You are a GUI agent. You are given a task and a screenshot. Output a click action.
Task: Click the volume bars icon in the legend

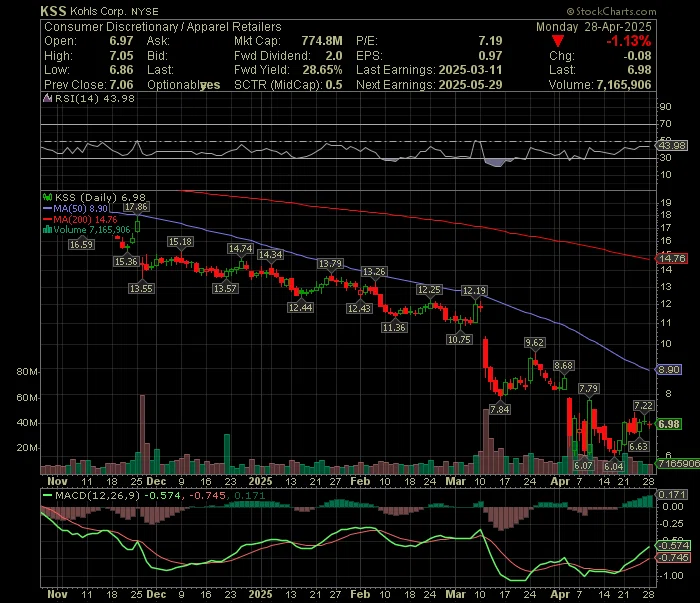[47, 230]
